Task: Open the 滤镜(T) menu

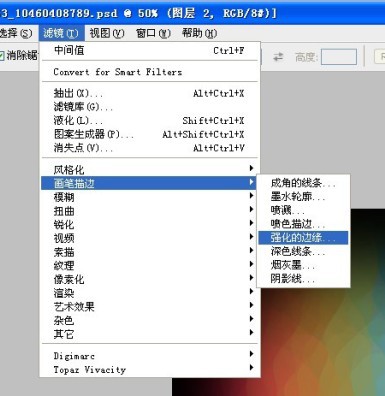Action: tap(61, 33)
